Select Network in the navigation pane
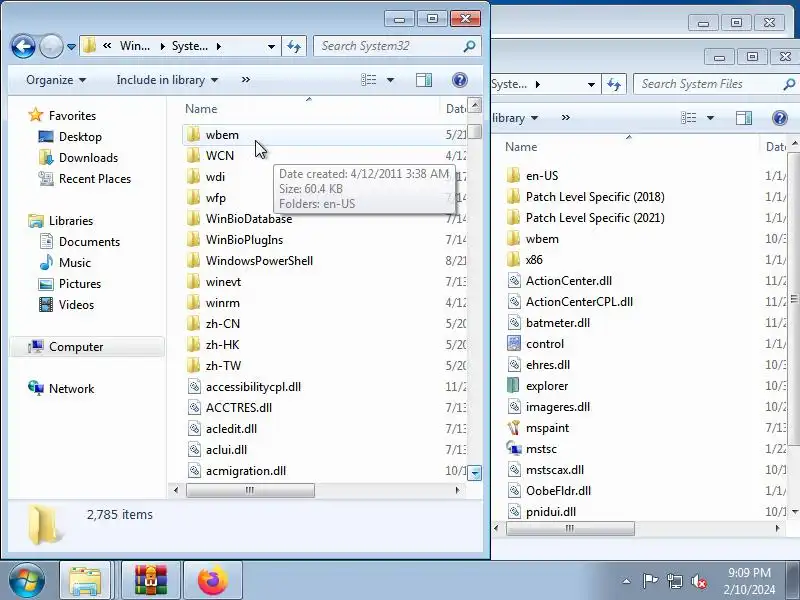The image size is (800, 600). coord(71,388)
